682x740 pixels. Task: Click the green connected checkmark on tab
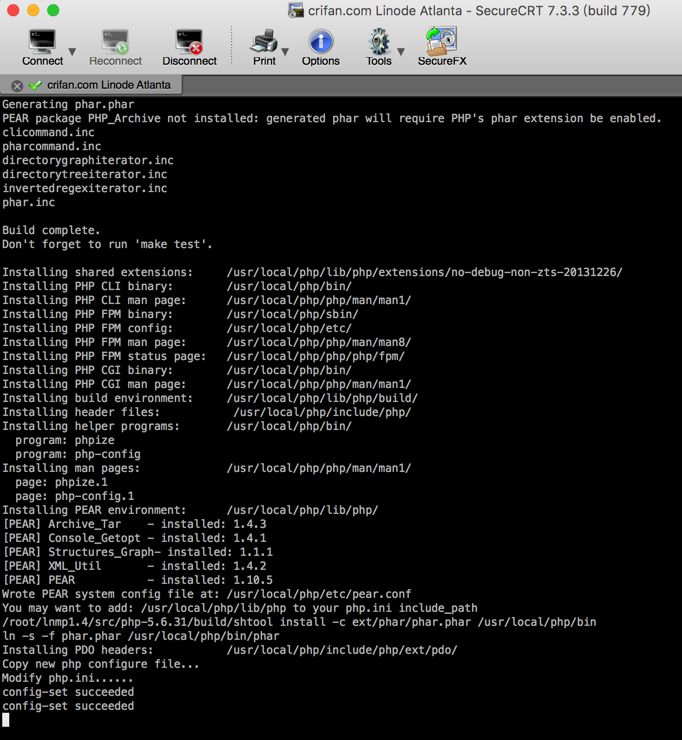point(35,85)
